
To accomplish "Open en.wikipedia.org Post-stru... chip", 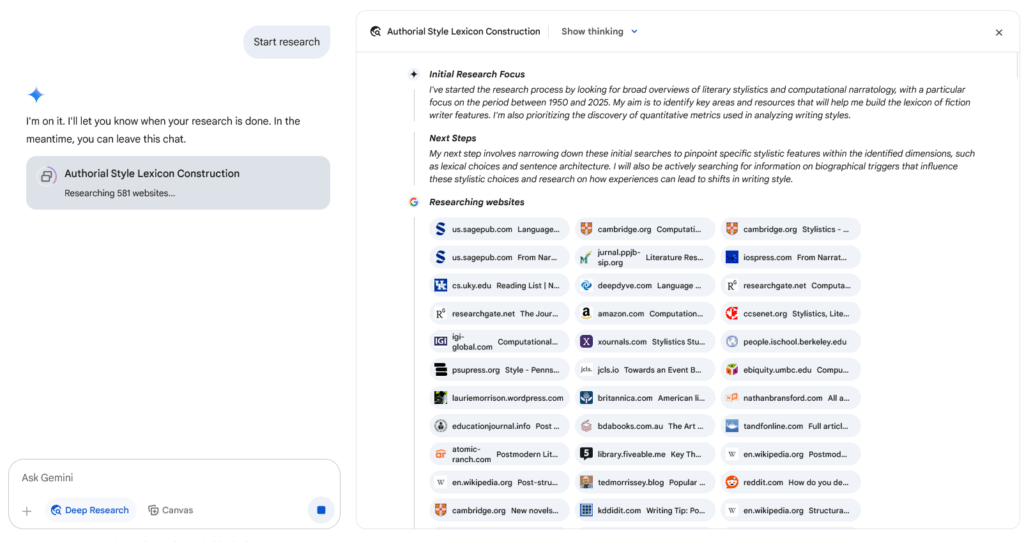I will pos(499,482).
